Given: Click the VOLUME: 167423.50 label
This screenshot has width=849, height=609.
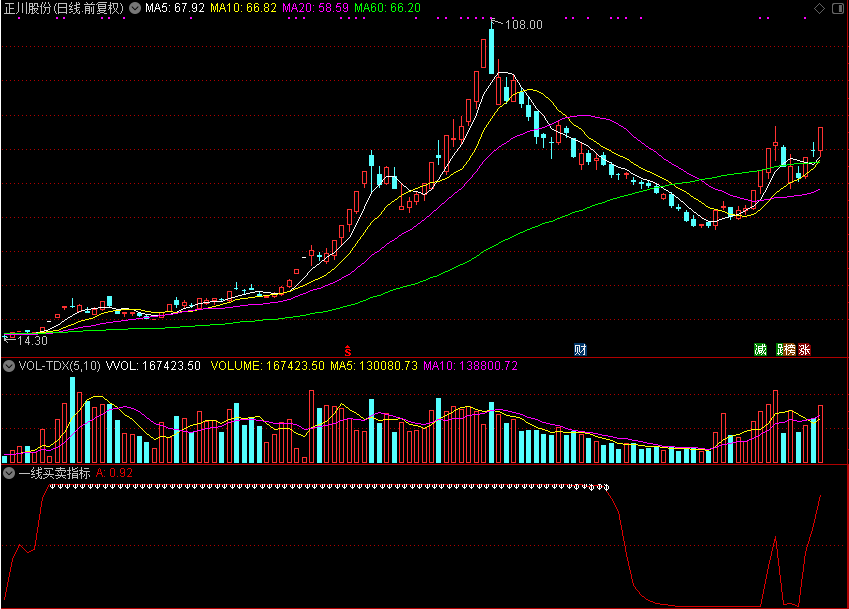Looking at the screenshot, I should pos(267,366).
